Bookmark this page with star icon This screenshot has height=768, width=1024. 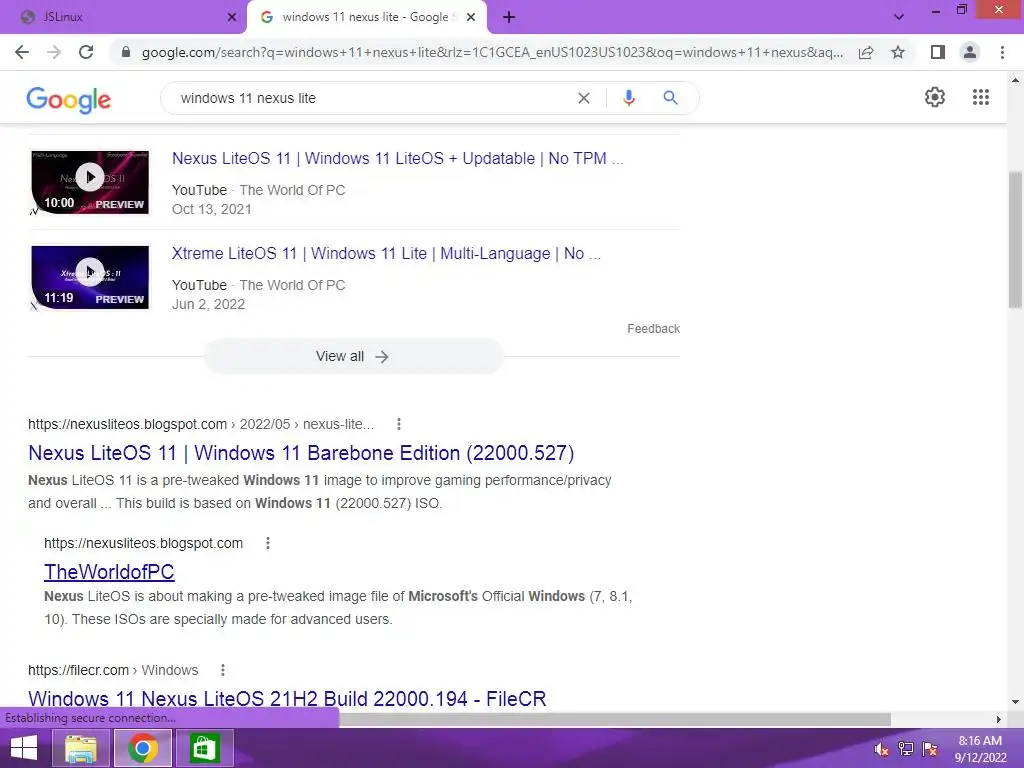898,52
